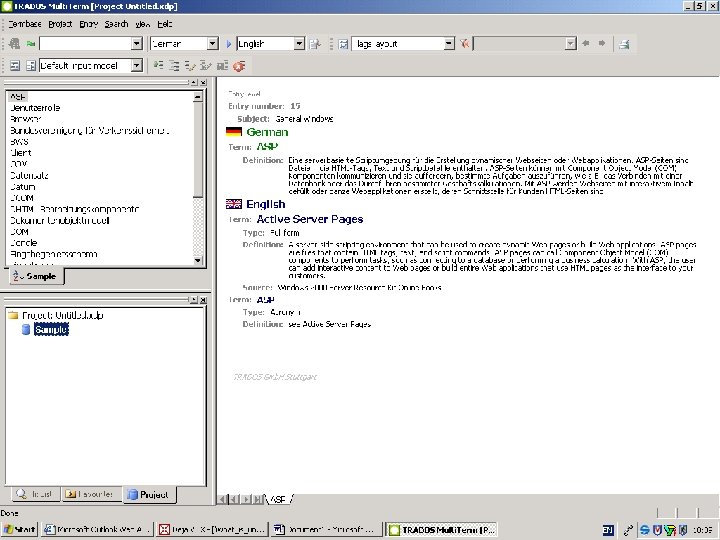This screenshot has height=540, width=720.
Task: Open the German source language dropdown
Action: 212,44
